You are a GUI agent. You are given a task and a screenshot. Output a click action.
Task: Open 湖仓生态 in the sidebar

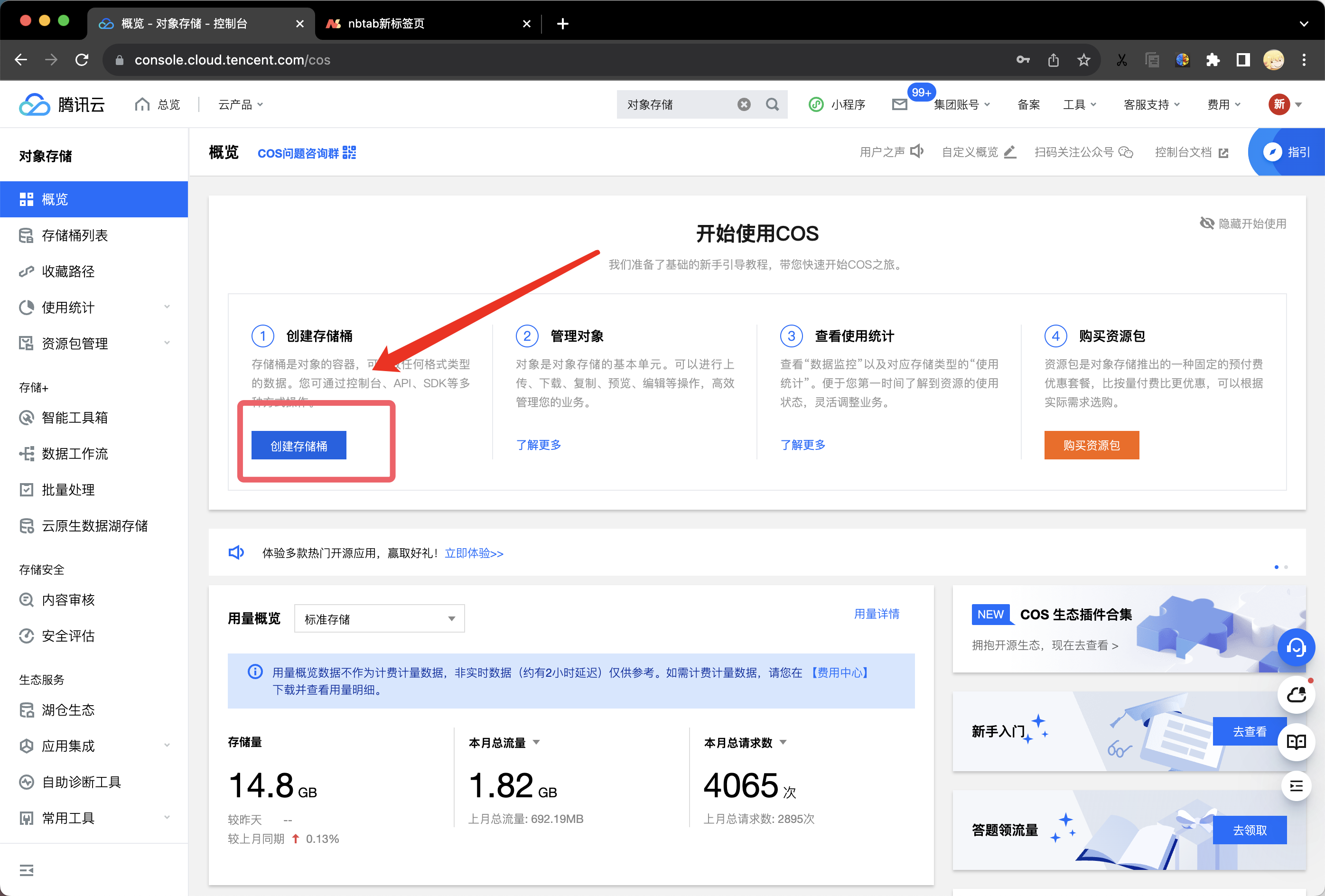tap(94, 709)
